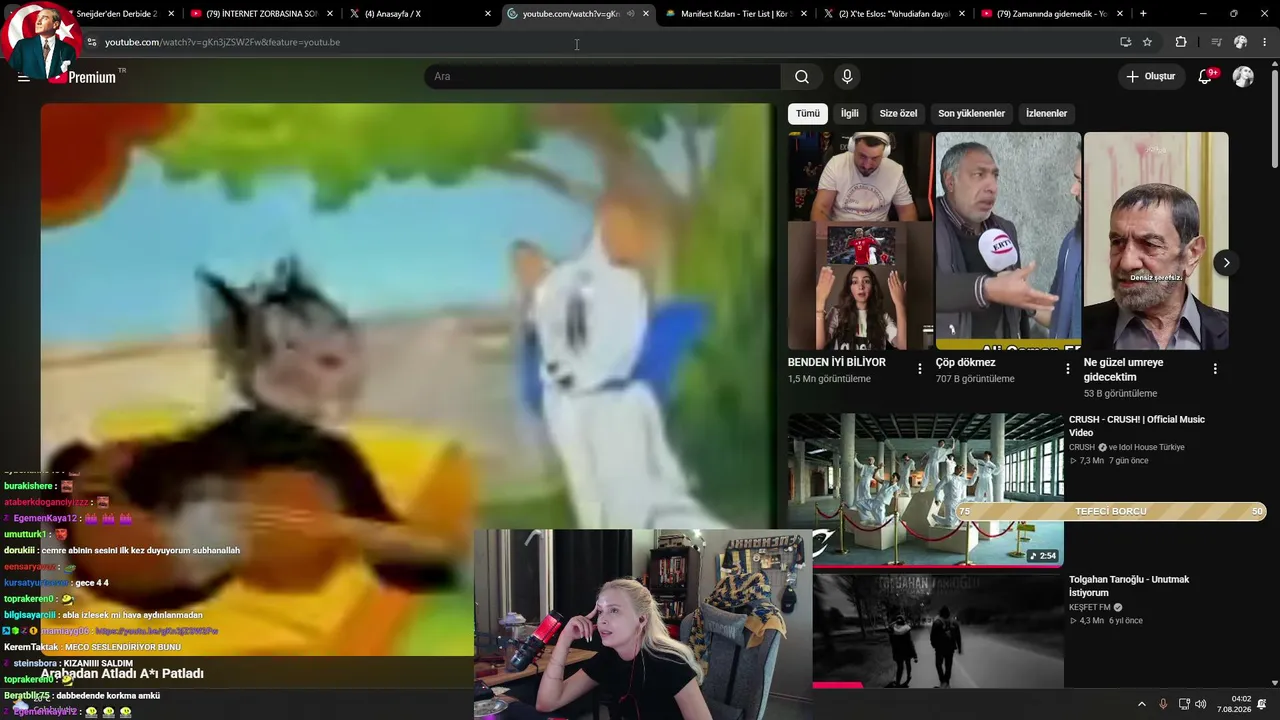View site information icon in address bar

click(92, 42)
